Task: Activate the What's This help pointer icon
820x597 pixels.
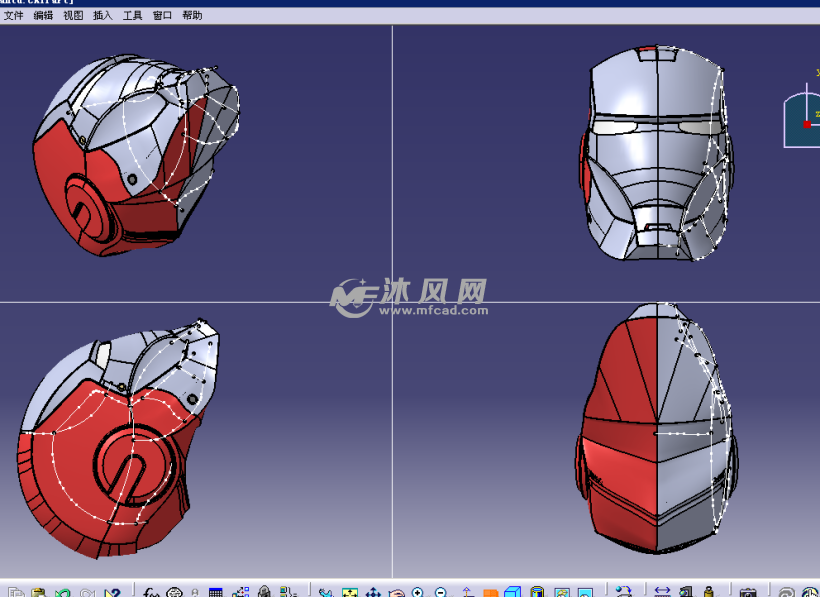Action: click(112, 592)
